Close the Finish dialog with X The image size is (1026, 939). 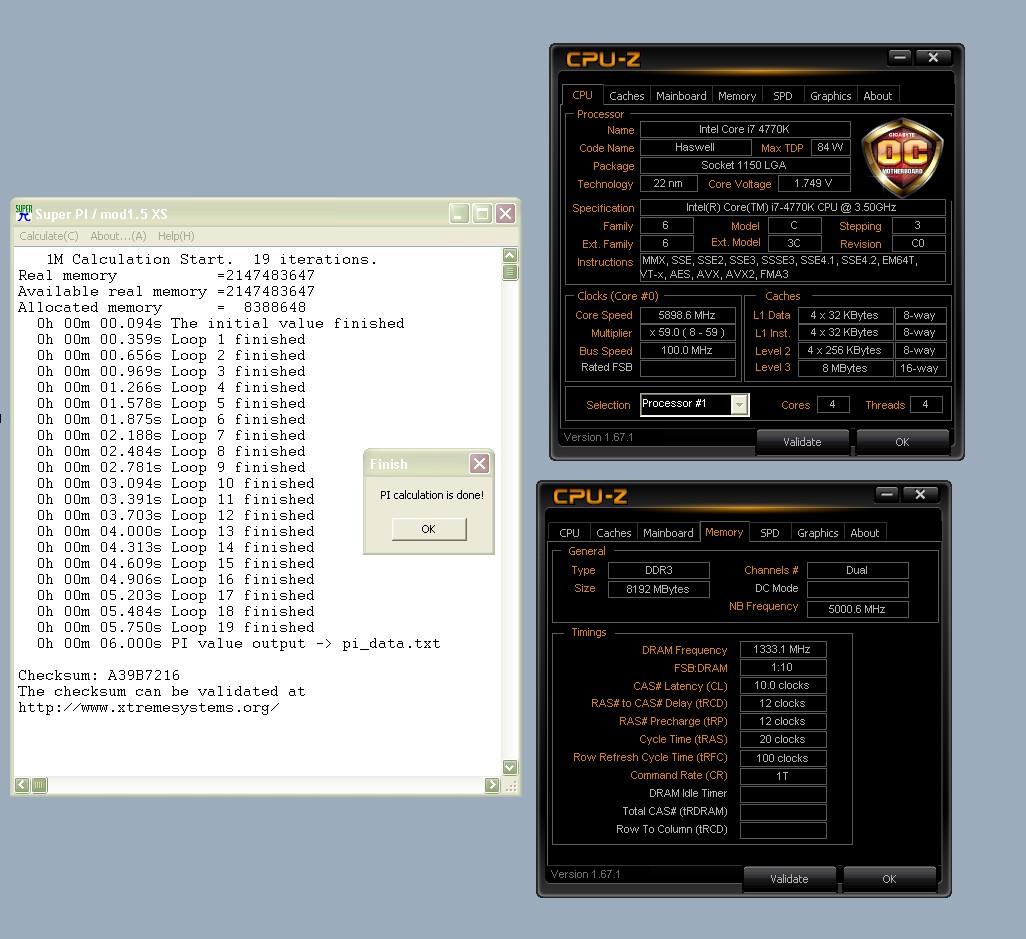coord(480,464)
